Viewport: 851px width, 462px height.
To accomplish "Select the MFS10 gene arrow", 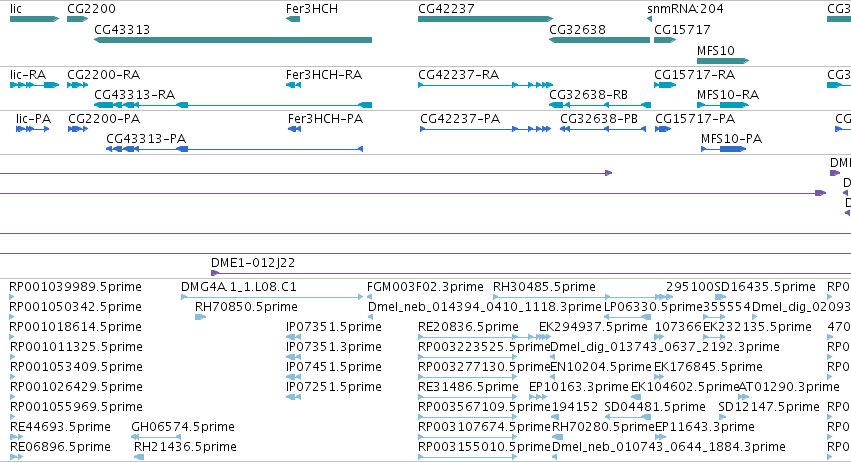I will pyautogui.click(x=723, y=61).
